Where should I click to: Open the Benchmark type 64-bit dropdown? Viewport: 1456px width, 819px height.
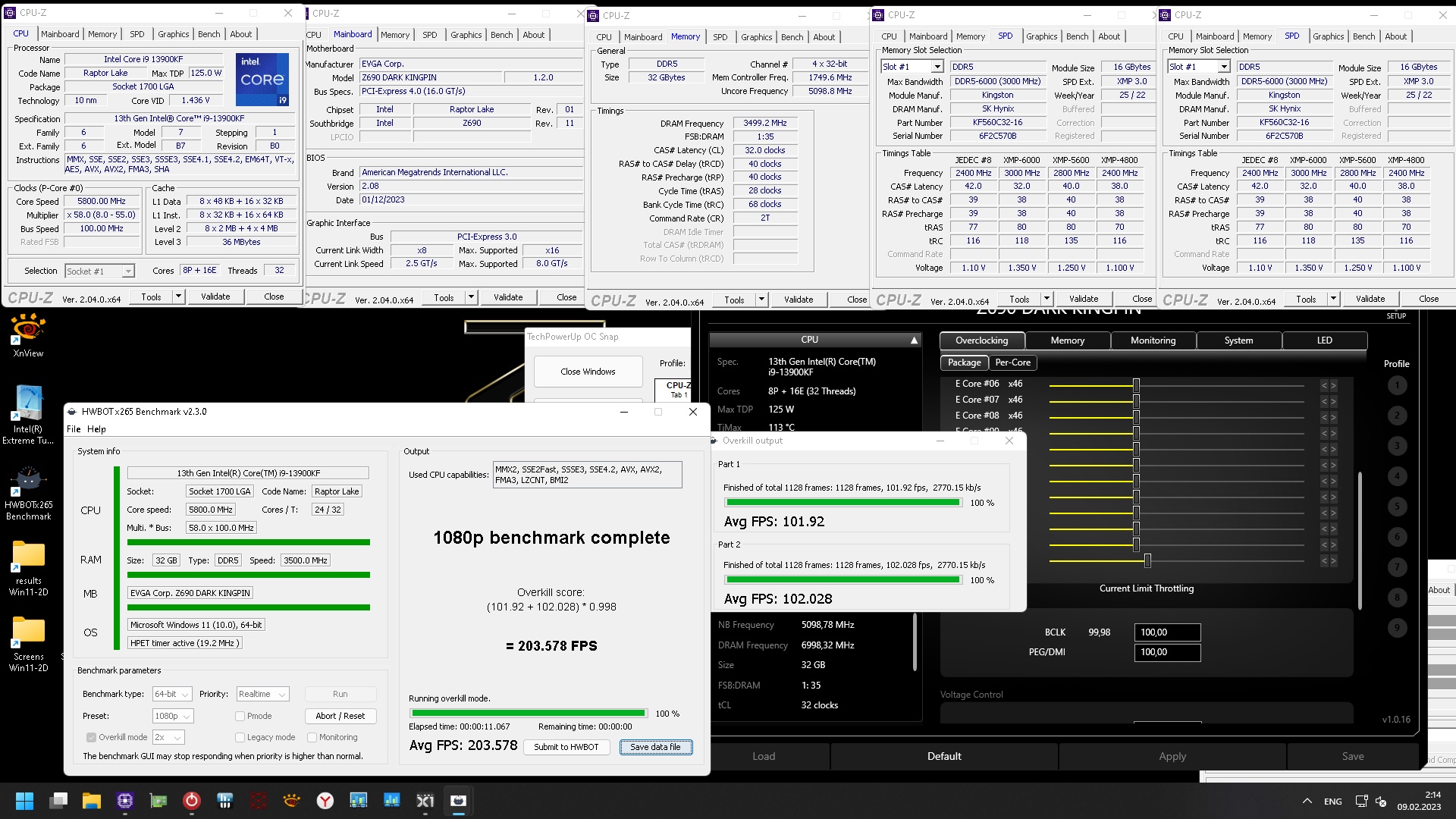click(171, 694)
